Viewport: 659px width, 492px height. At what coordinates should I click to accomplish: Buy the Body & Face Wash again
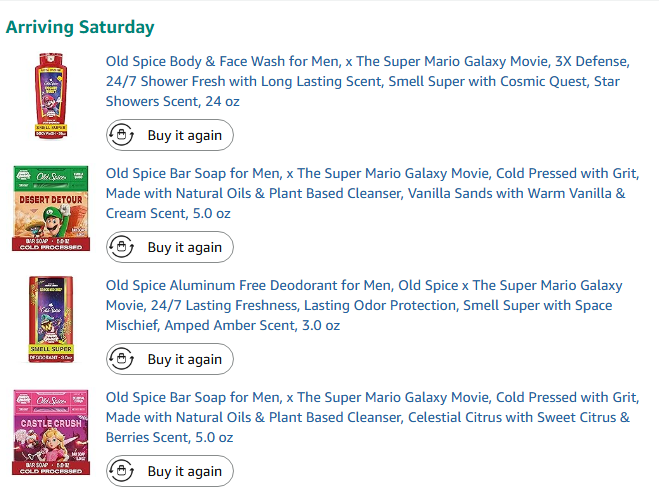coord(170,135)
